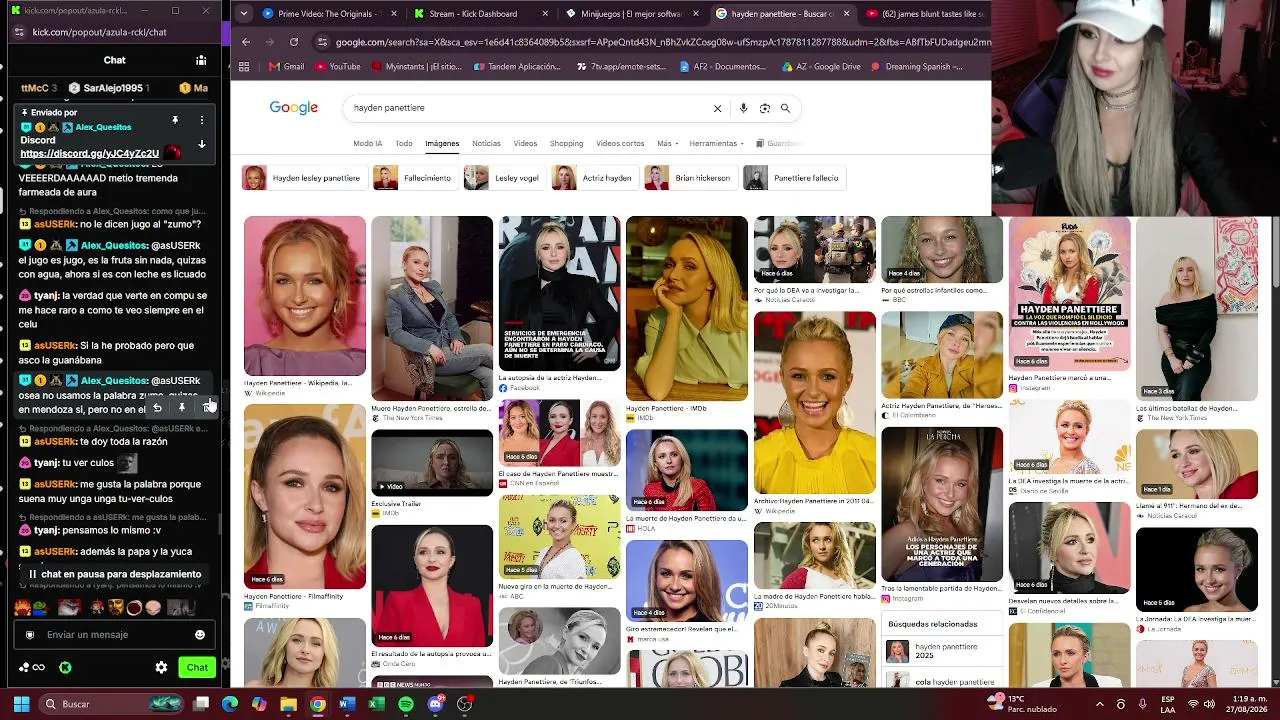Clear the Google search box
This screenshot has height=720, width=1280.
[717, 108]
